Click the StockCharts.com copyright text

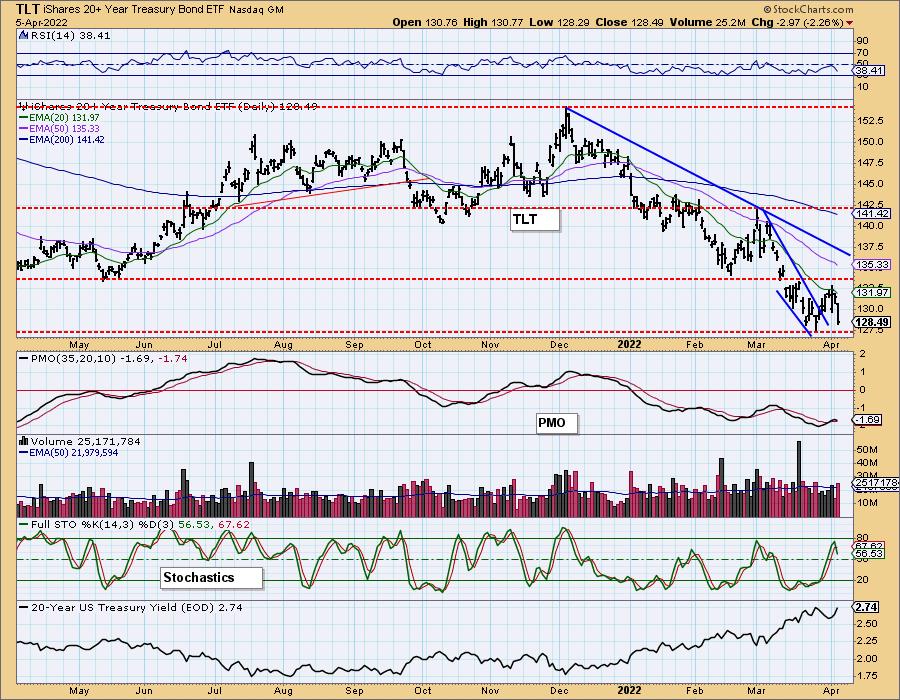pyautogui.click(x=808, y=9)
